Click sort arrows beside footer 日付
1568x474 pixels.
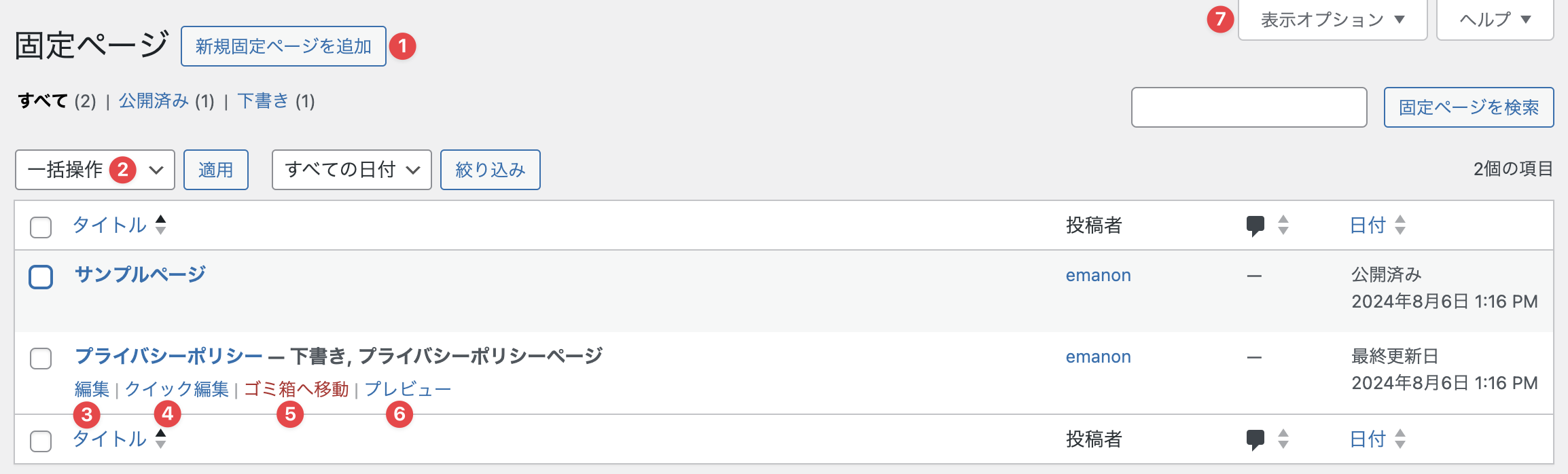[1400, 439]
